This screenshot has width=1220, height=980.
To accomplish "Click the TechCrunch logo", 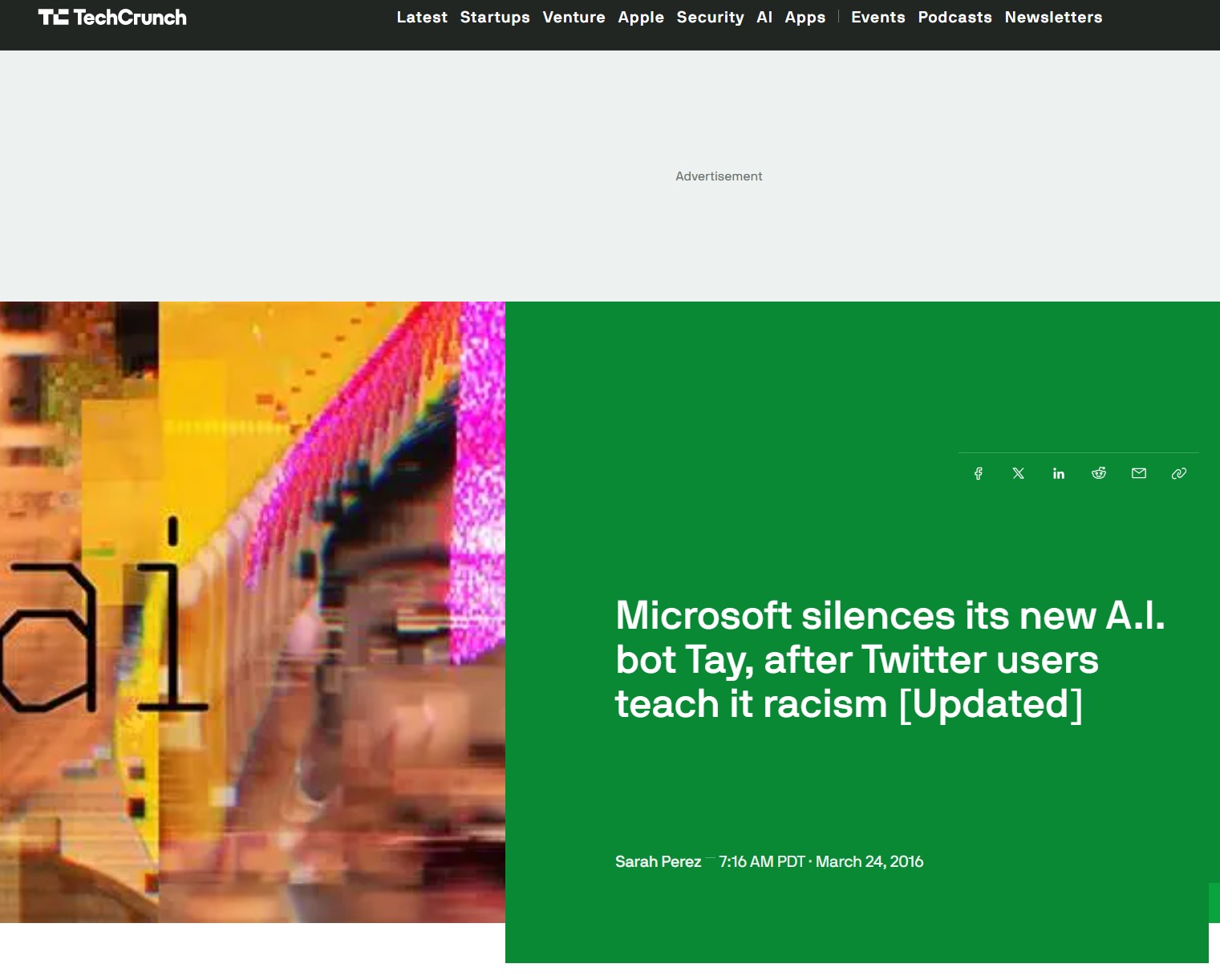I will 112,17.
